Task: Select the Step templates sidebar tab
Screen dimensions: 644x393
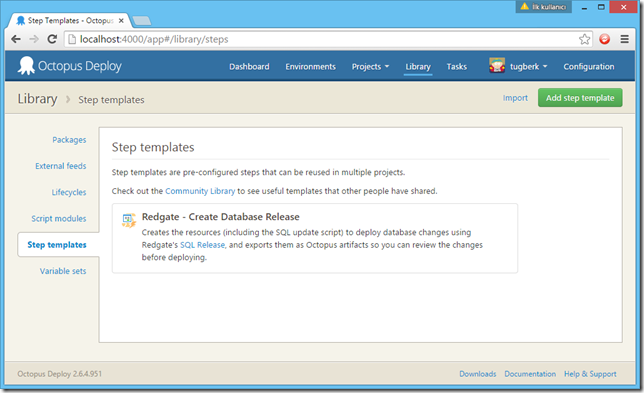Action: pos(57,245)
